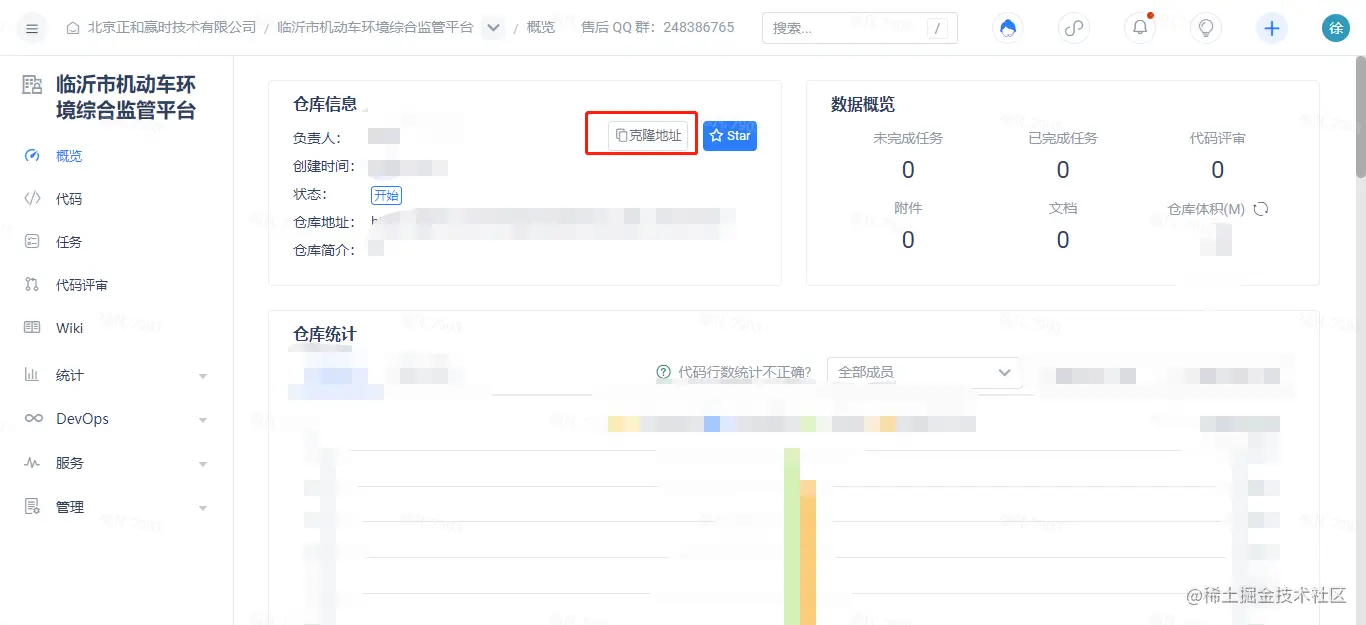
Task: Click the 未完成任务 count
Action: (908, 170)
